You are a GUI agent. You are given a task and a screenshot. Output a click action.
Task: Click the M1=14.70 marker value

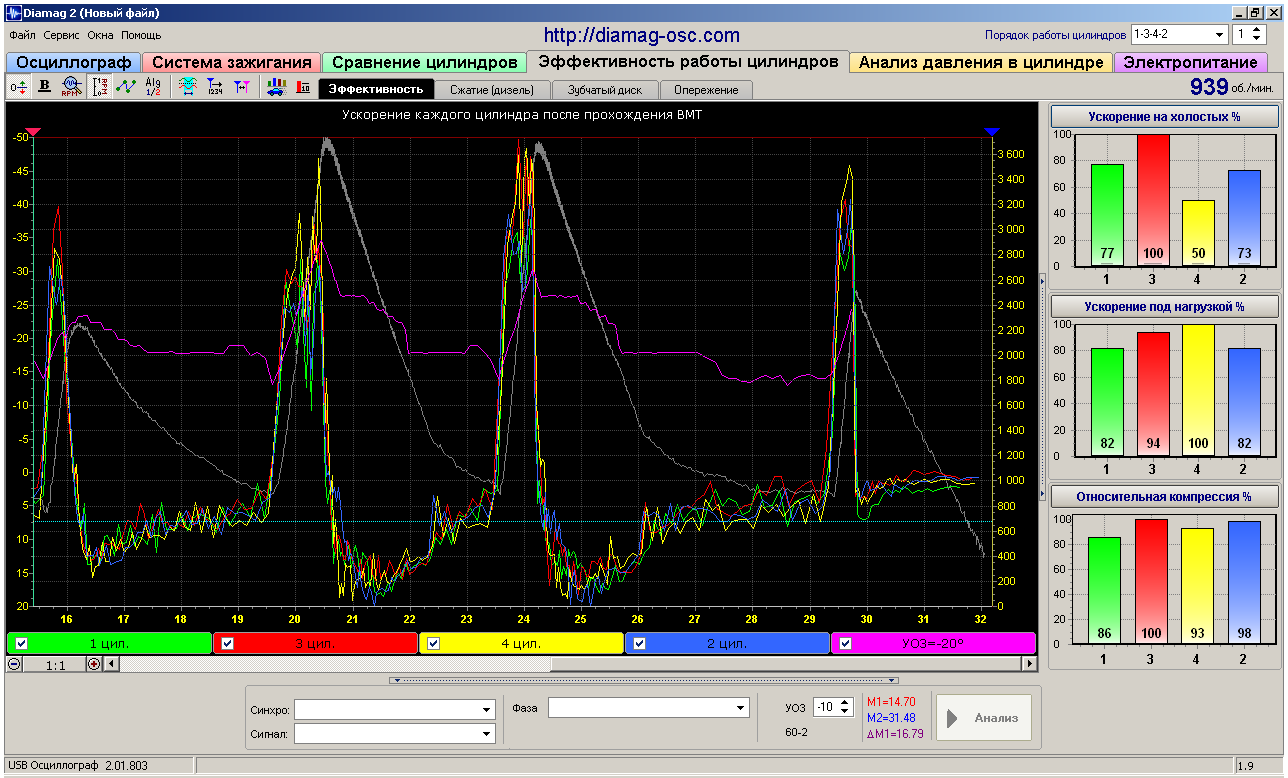point(891,702)
